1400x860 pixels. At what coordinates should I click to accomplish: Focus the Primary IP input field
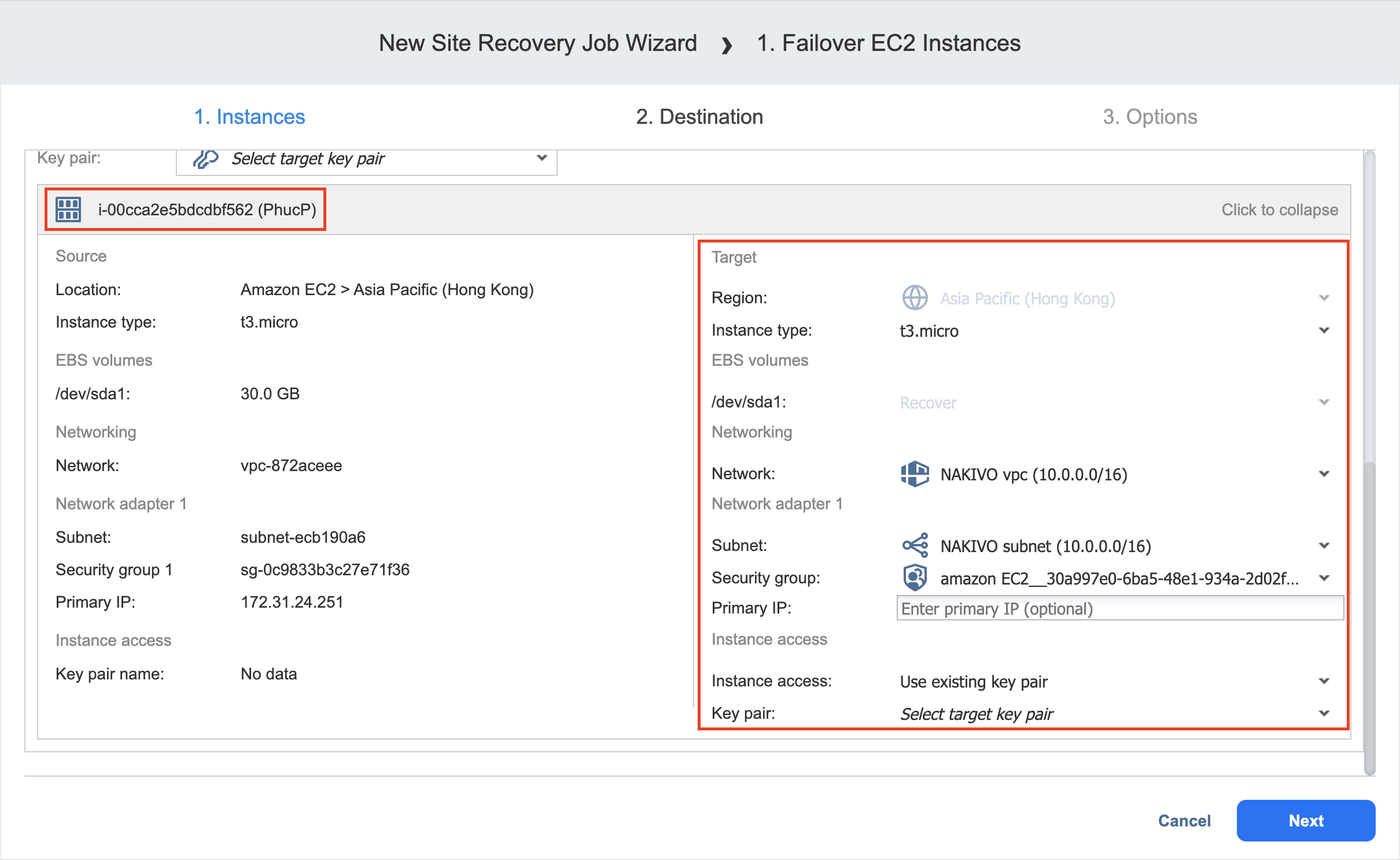coord(1119,609)
